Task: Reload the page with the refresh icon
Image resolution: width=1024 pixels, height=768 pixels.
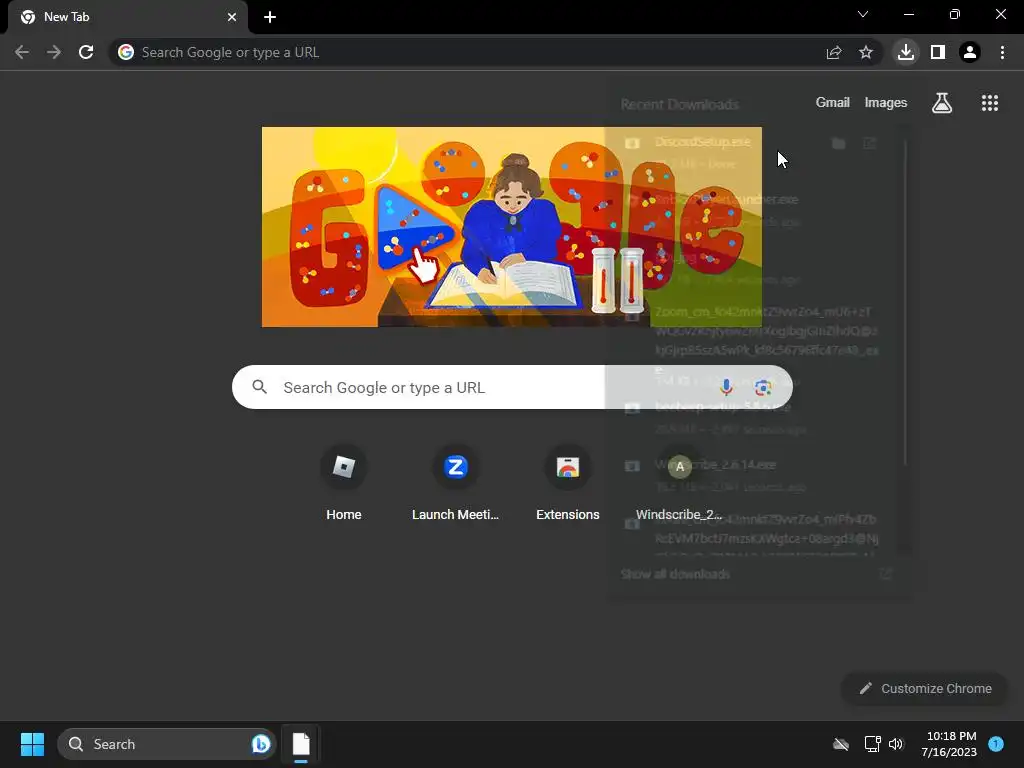Action: (86, 52)
